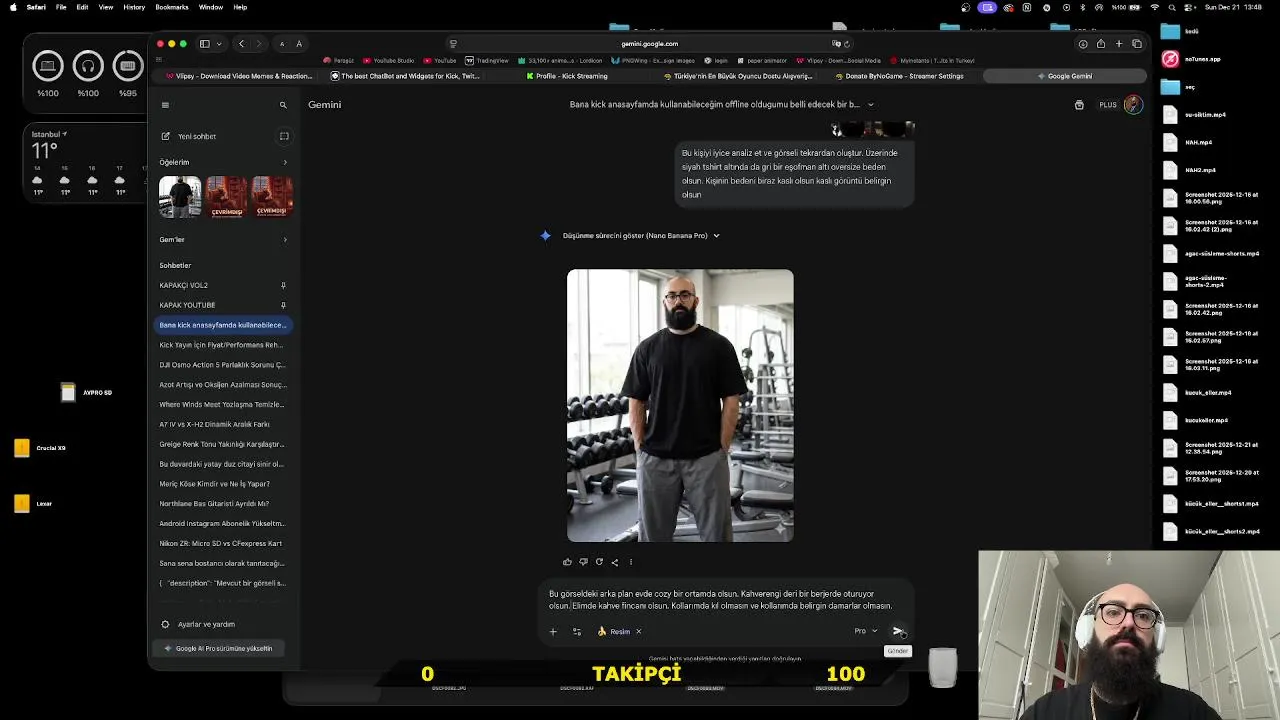Open the gym man thumbnail in Öğelerim
The height and width of the screenshot is (720, 1280).
pos(180,197)
